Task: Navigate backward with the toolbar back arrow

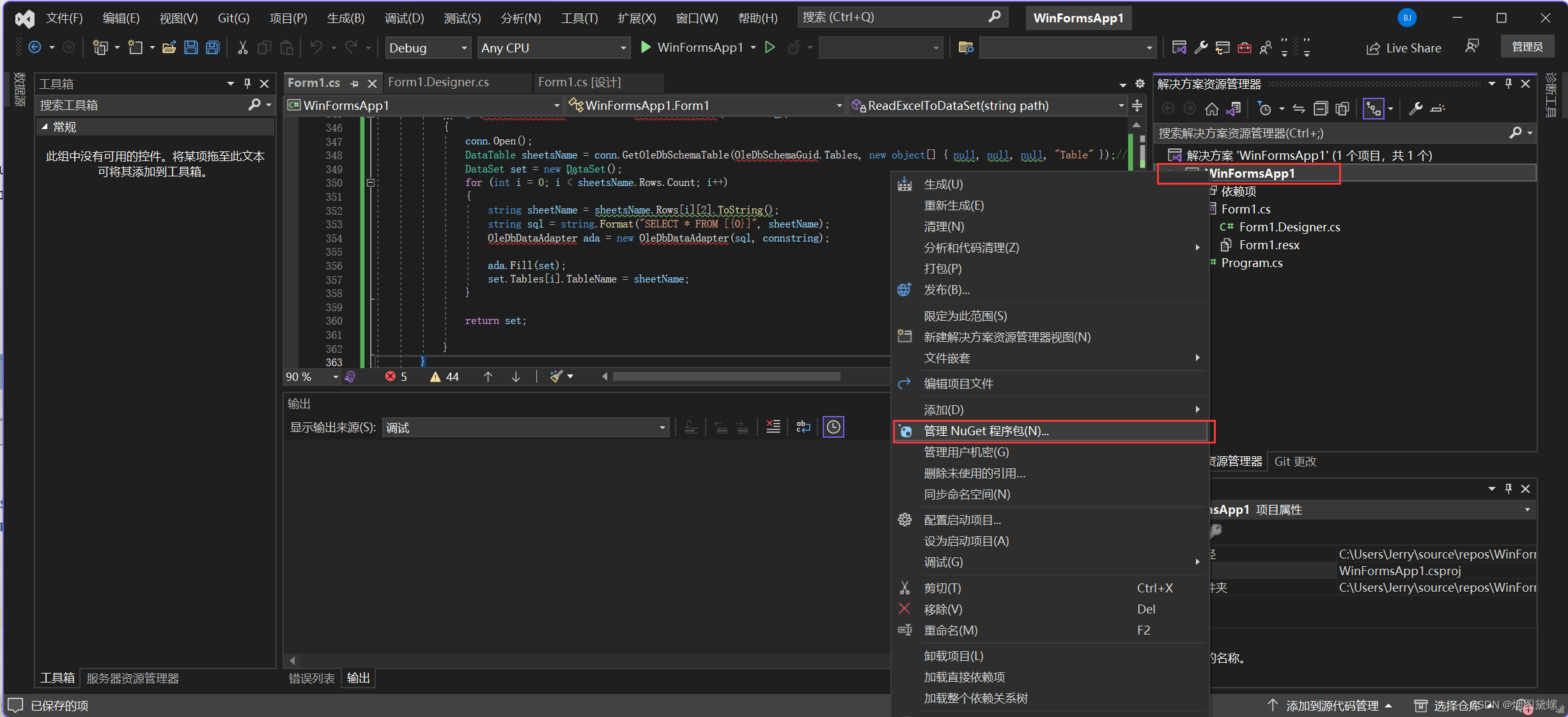Action: 35,47
